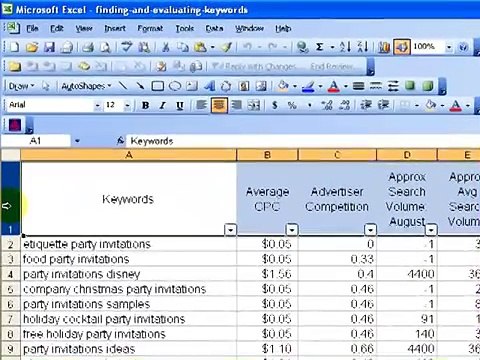Toggle Italic formatting
This screenshot has height=360, width=480.
pyautogui.click(x=163, y=105)
